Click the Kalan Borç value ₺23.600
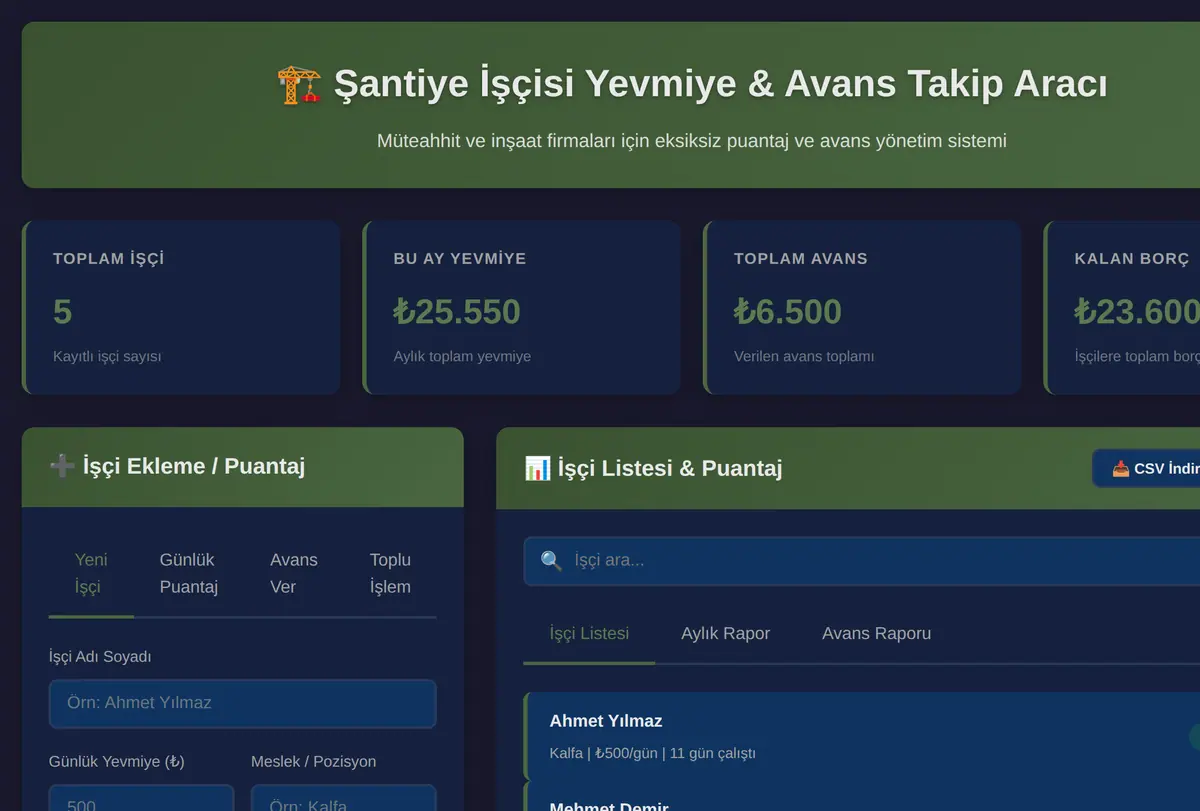This screenshot has width=1200, height=811. [x=1137, y=312]
